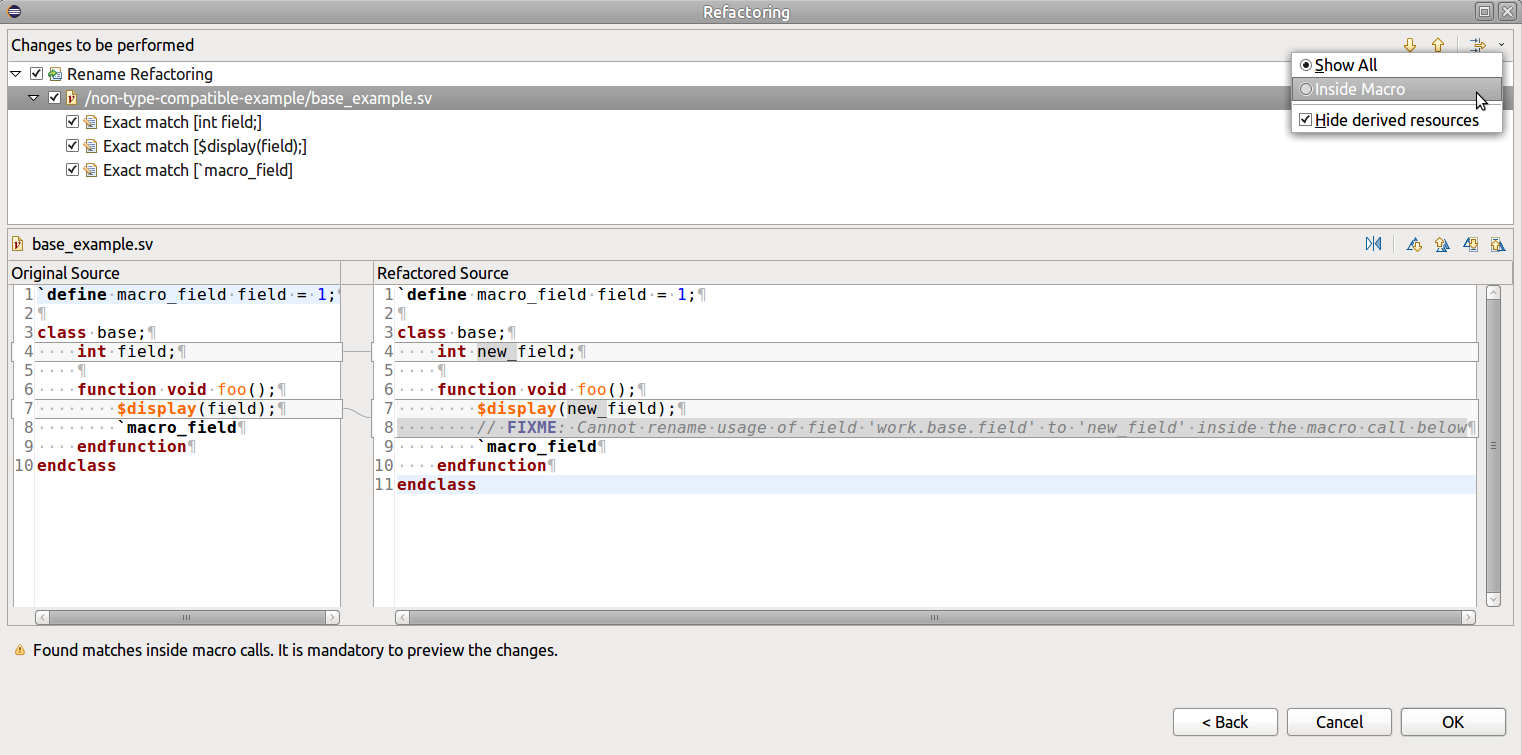Click the Previous Difference icon in compare toolbar
The image size is (1522, 755).
pyautogui.click(x=1442, y=243)
